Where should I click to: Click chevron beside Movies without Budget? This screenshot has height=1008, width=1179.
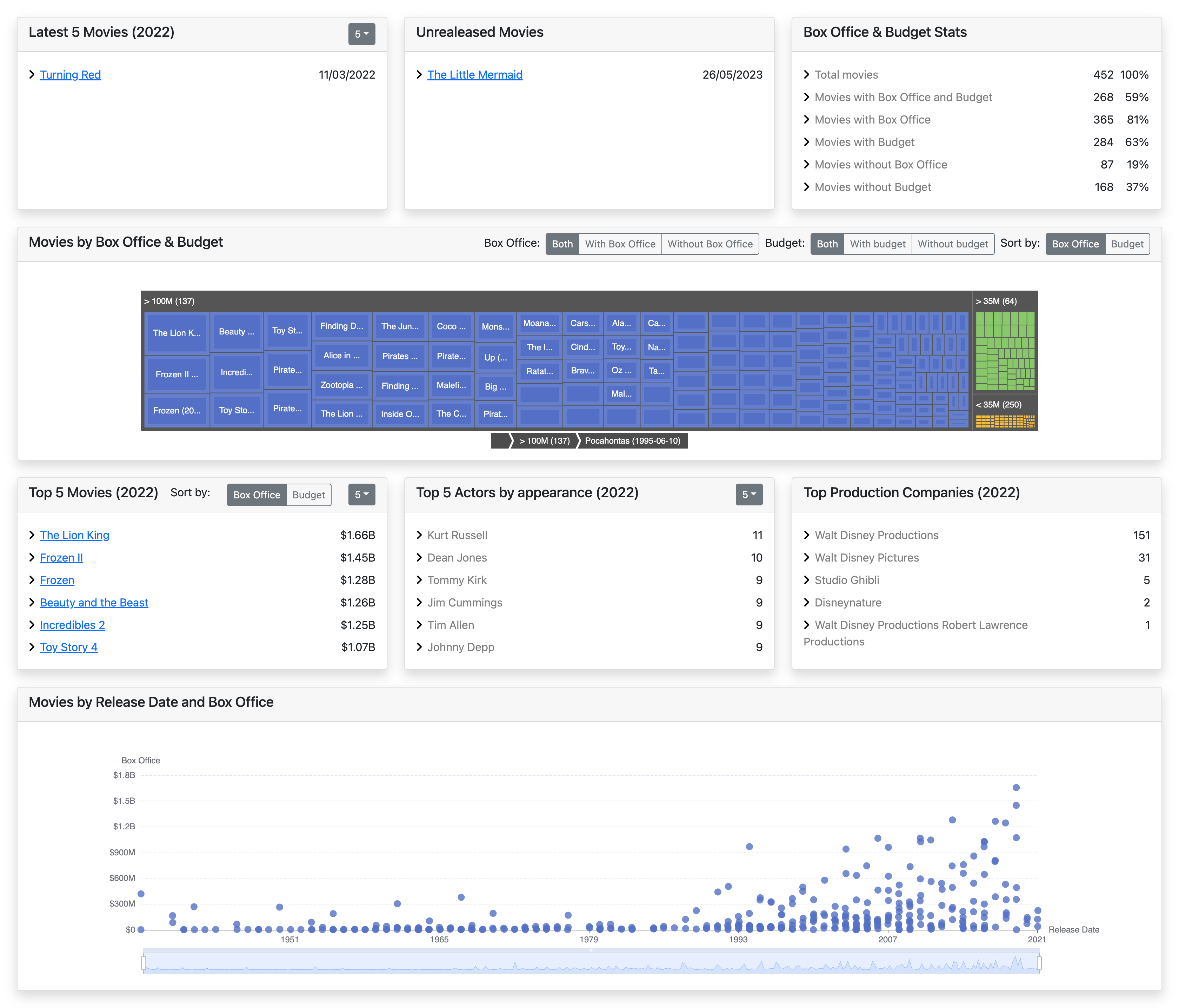pyautogui.click(x=806, y=187)
